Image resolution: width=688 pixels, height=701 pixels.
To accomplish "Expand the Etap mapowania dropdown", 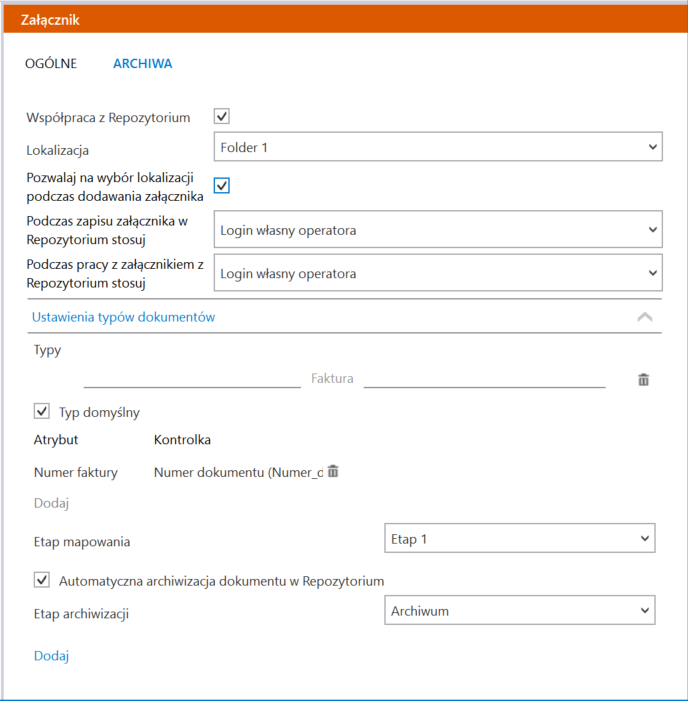I will pyautogui.click(x=520, y=538).
